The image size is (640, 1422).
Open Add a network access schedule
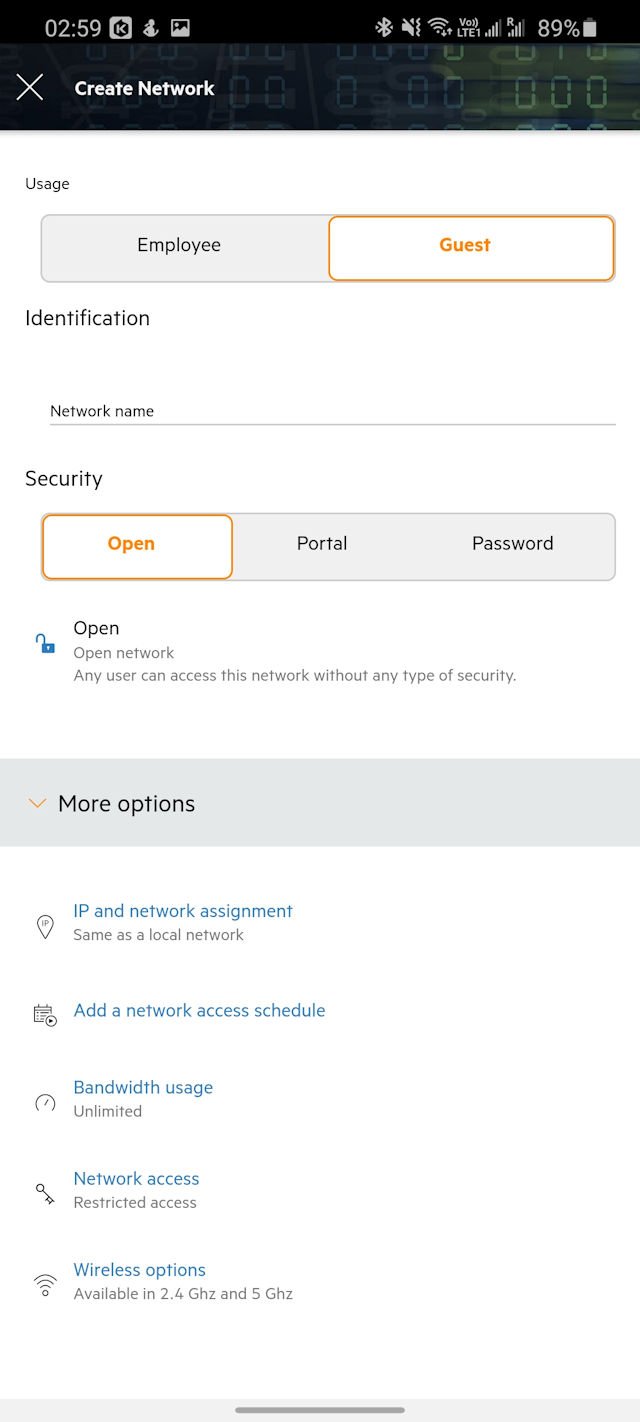[199, 1010]
